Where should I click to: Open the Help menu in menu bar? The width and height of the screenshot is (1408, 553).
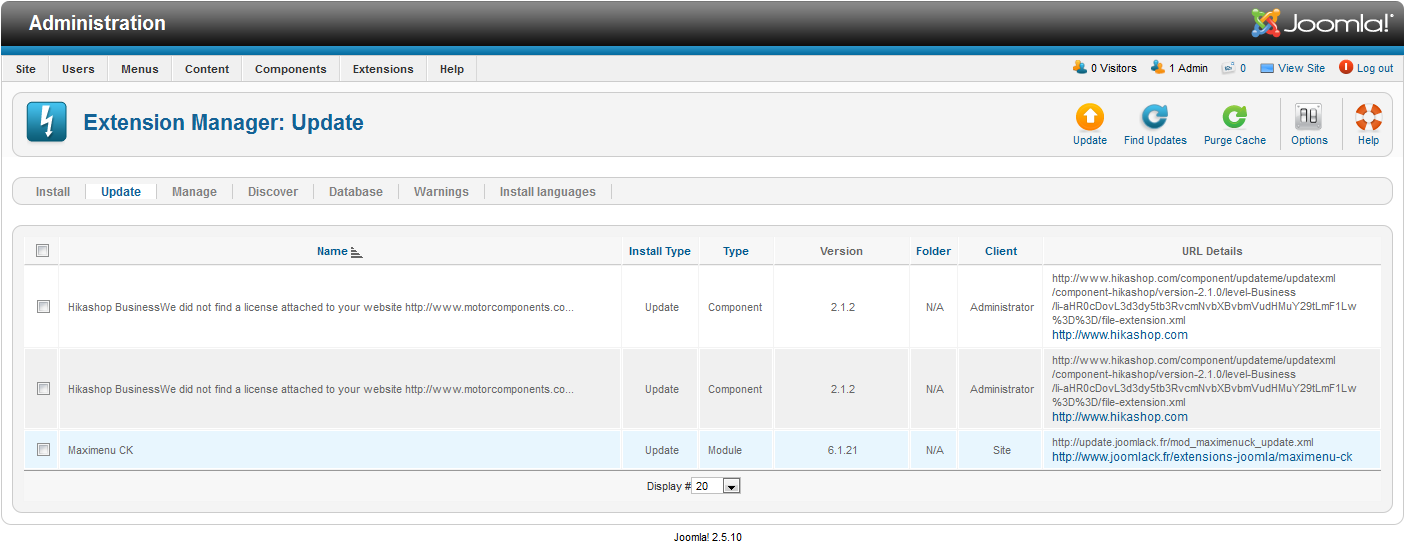click(x=452, y=69)
